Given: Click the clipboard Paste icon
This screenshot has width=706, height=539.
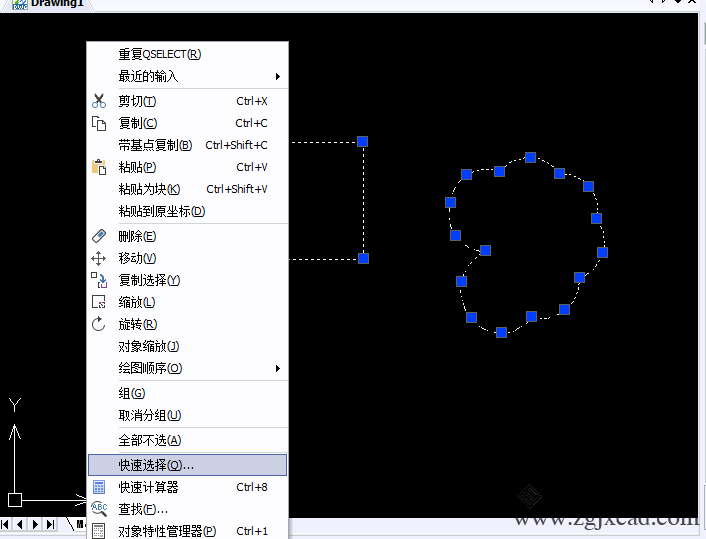Looking at the screenshot, I should click(99, 167).
